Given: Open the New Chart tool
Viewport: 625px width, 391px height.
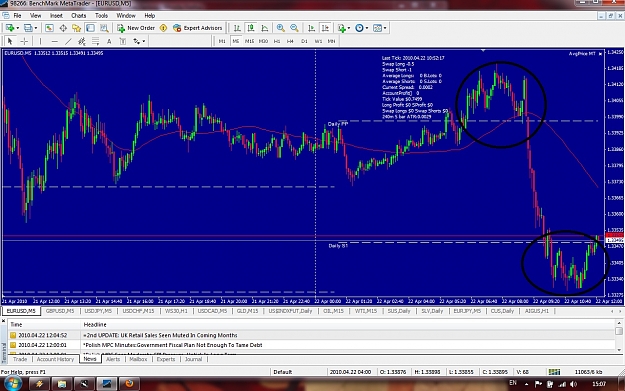Looking at the screenshot, I should click(x=10, y=28).
